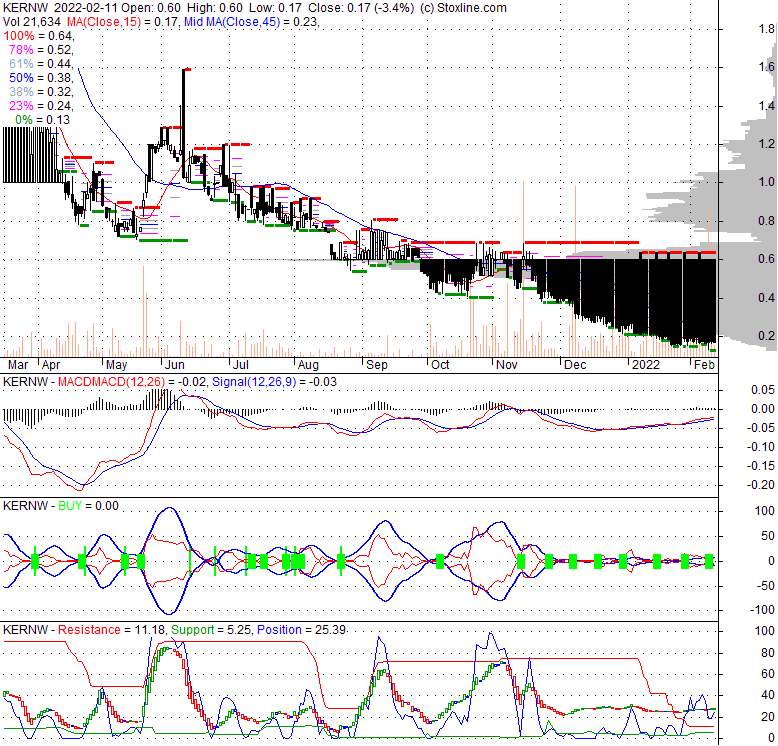Click the '50% = 0.38' Fibonacci level
Screen dimensions: 778x746
point(41,78)
